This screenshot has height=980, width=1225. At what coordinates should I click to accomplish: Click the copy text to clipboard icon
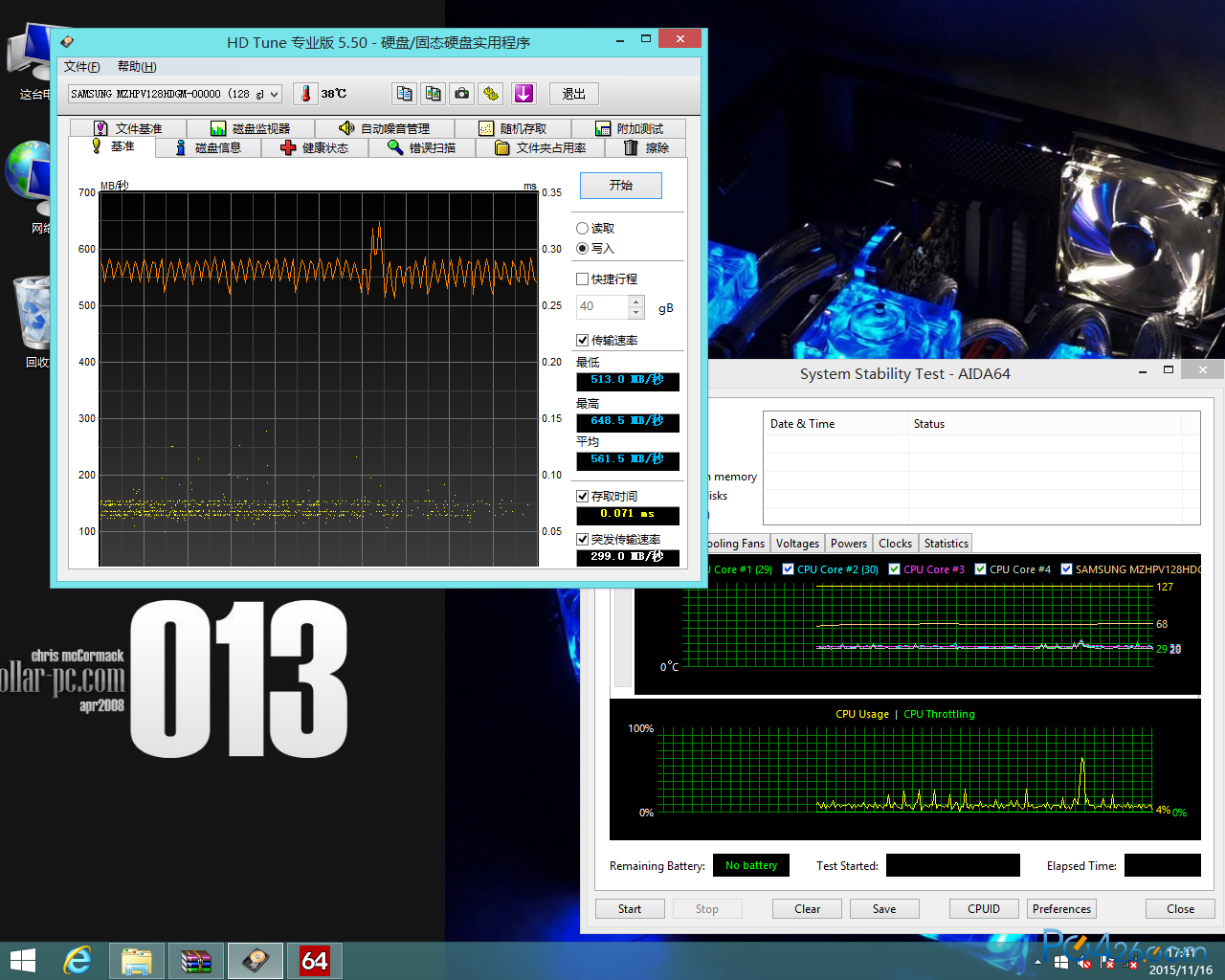pos(405,94)
